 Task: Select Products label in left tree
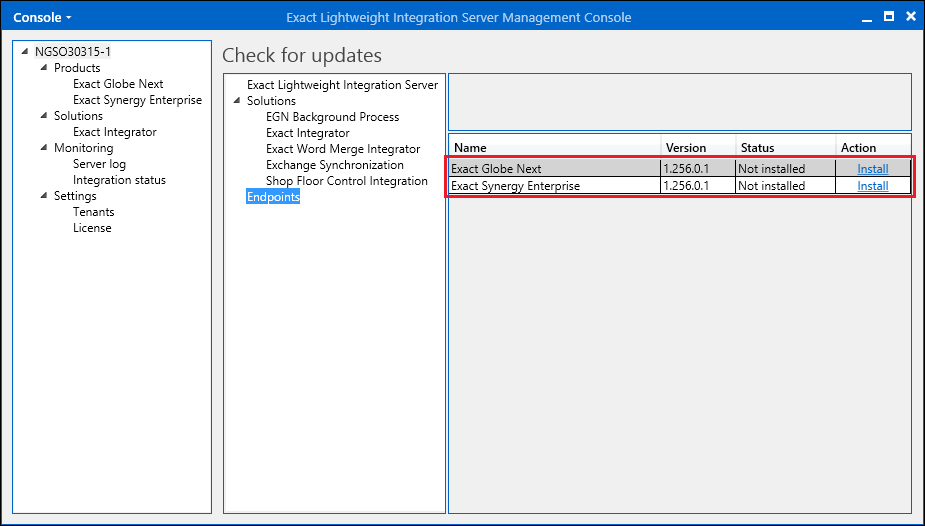pyautogui.click(x=77, y=68)
